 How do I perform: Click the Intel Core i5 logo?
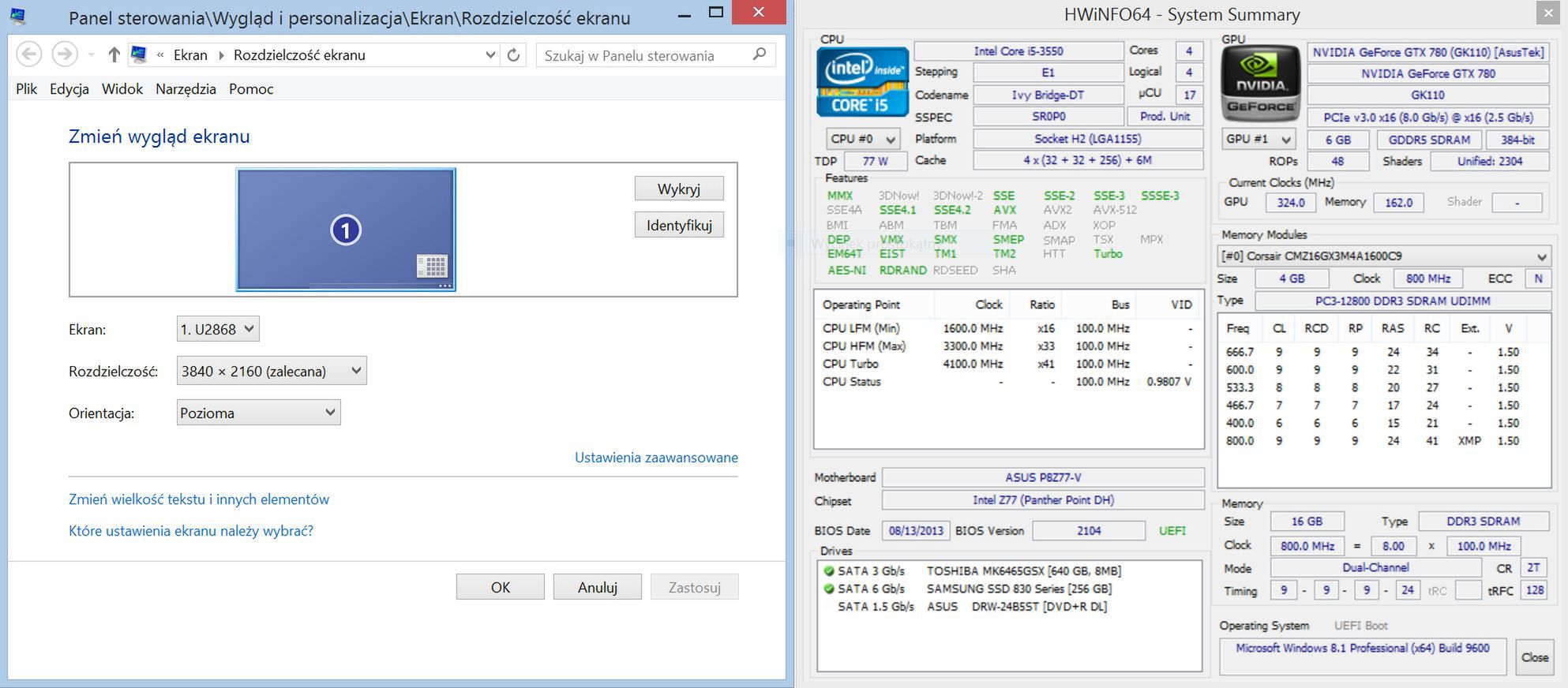pos(862,82)
